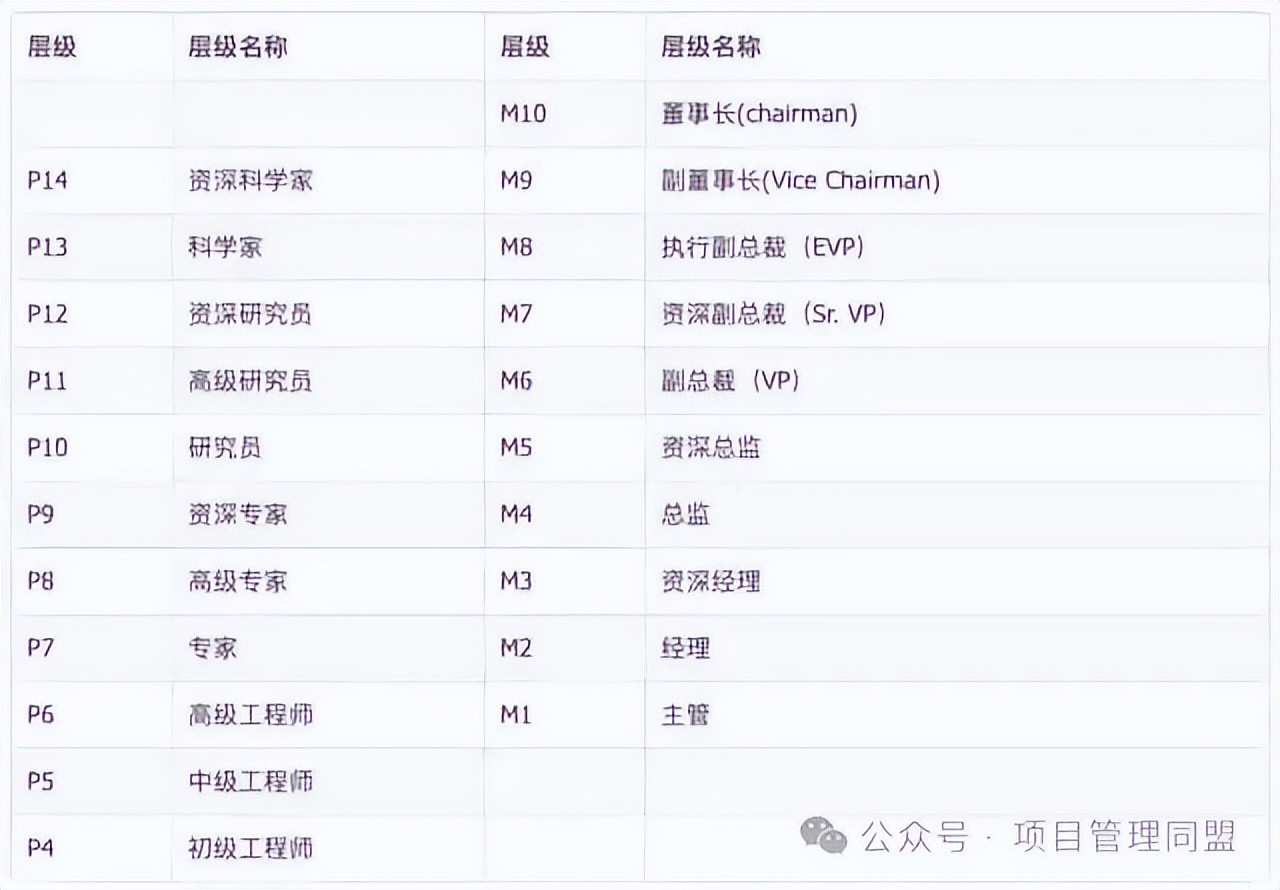Click the 执行副总裁 (EVP) cell

pyautogui.click(x=762, y=247)
